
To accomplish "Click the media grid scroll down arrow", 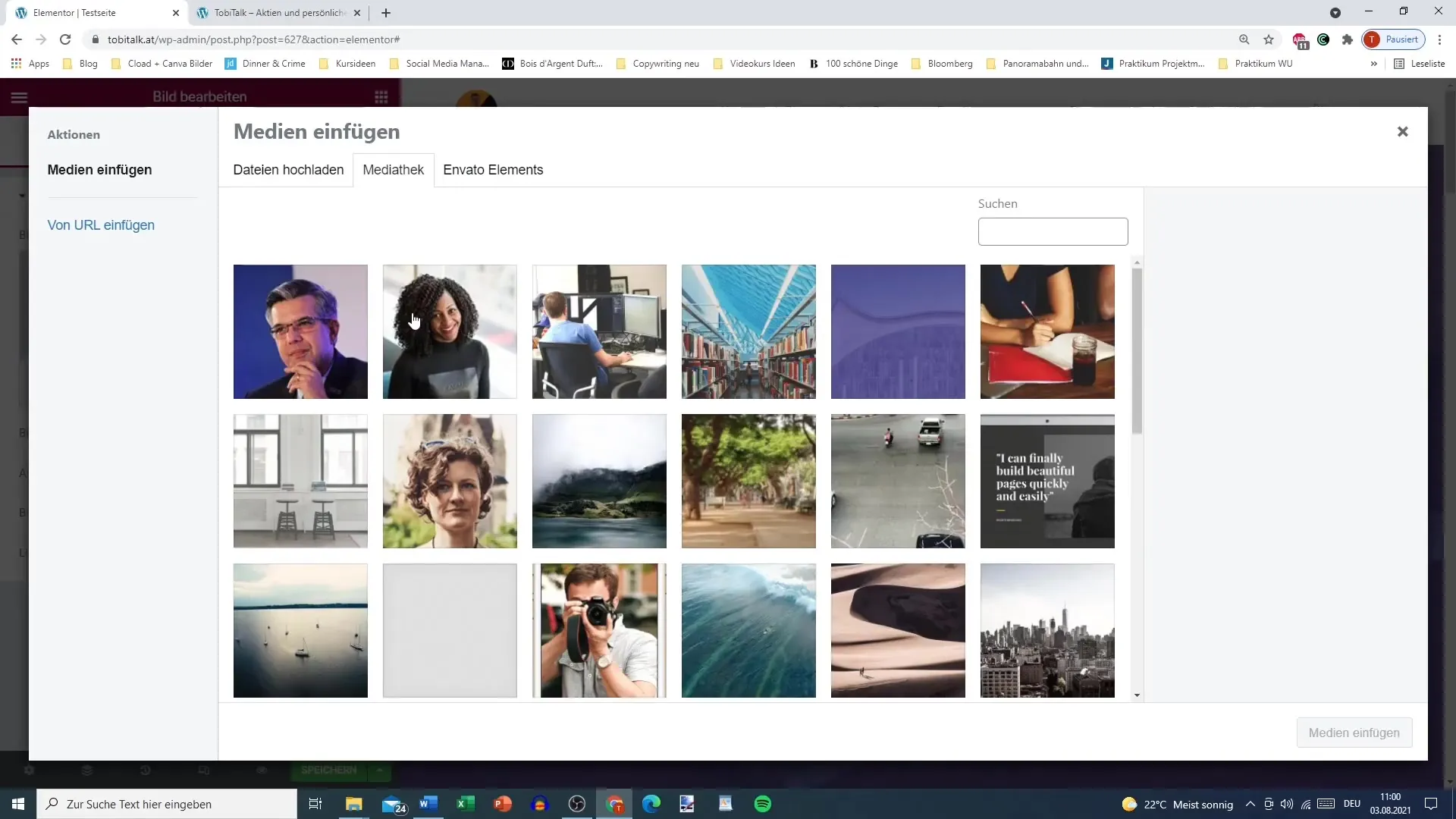I will click(x=1136, y=695).
